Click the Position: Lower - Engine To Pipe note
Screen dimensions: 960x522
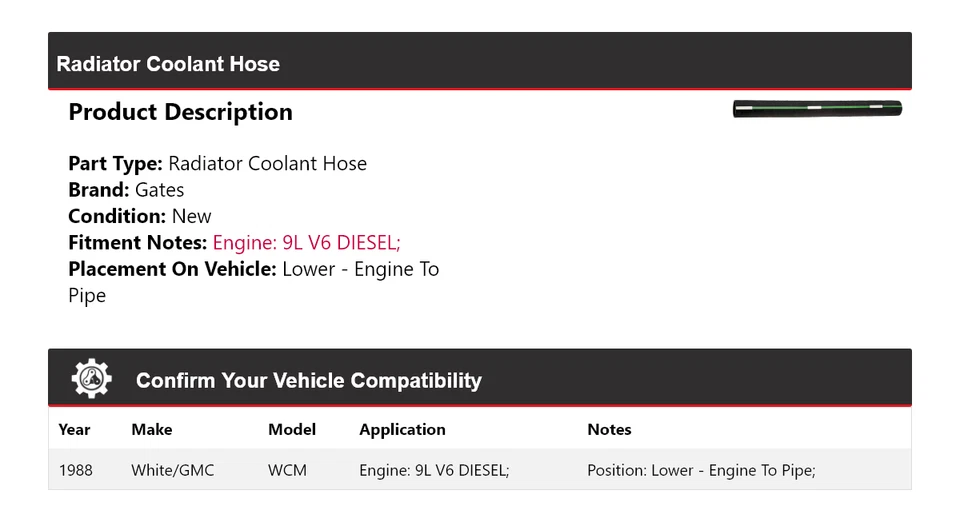701,470
